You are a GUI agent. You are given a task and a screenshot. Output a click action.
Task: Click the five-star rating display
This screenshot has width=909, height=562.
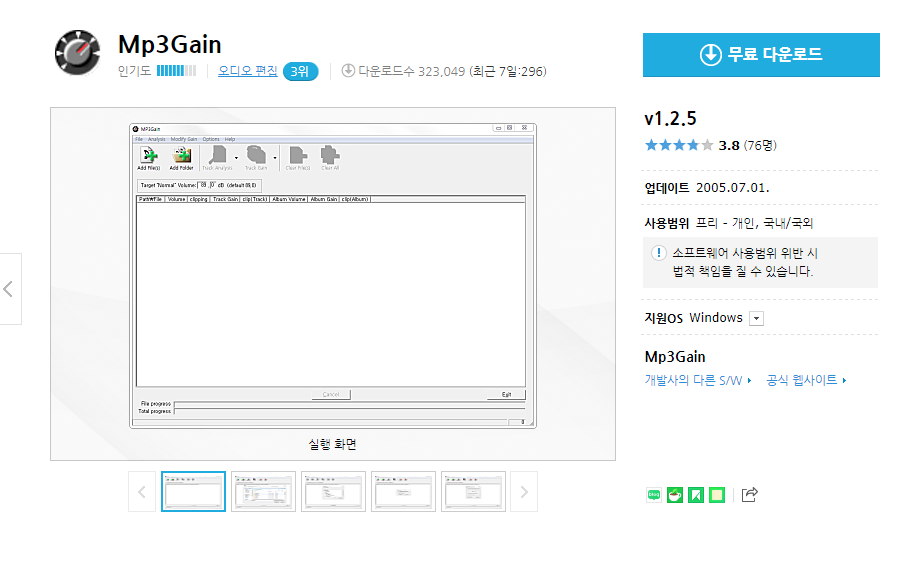tap(679, 145)
